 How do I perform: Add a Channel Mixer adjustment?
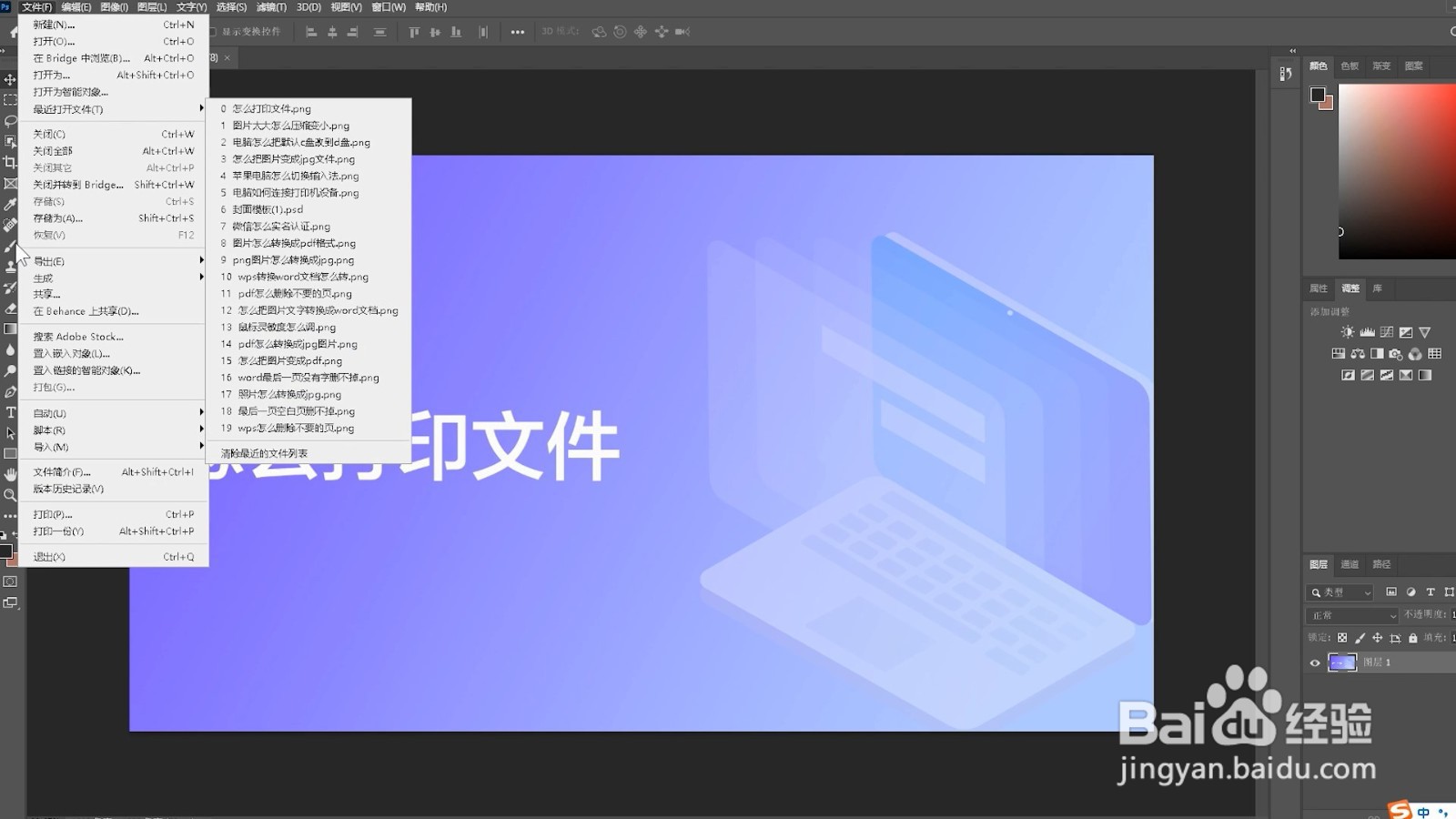pyautogui.click(x=1415, y=354)
